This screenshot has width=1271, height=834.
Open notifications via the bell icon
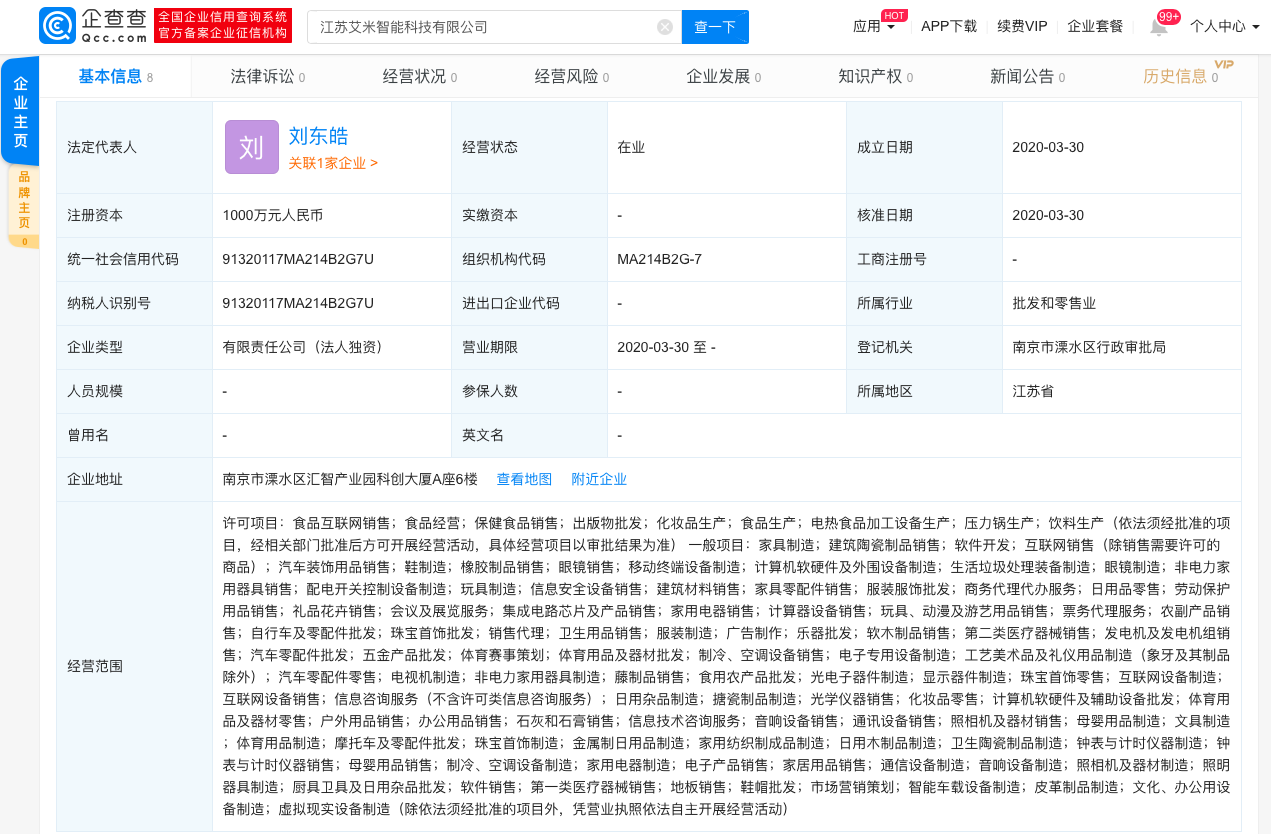1158,26
